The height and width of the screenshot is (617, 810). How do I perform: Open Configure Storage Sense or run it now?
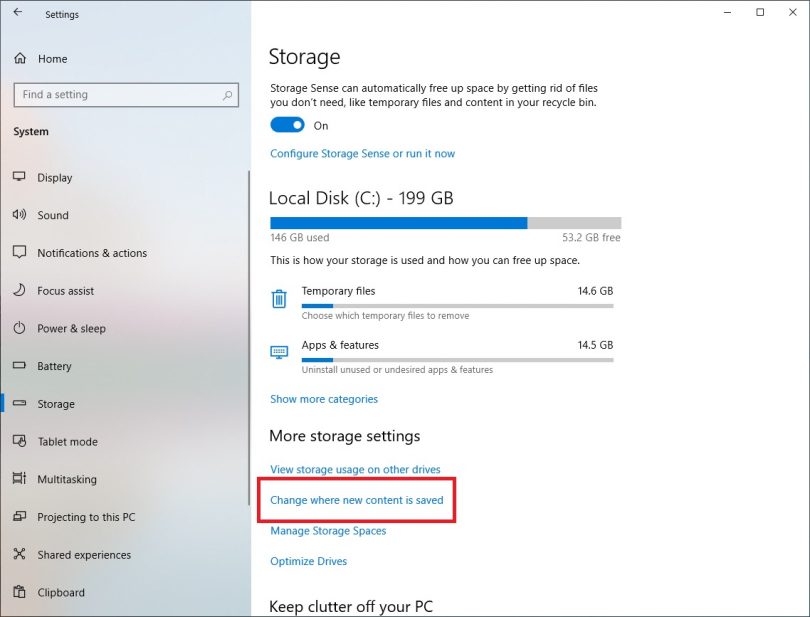point(362,153)
